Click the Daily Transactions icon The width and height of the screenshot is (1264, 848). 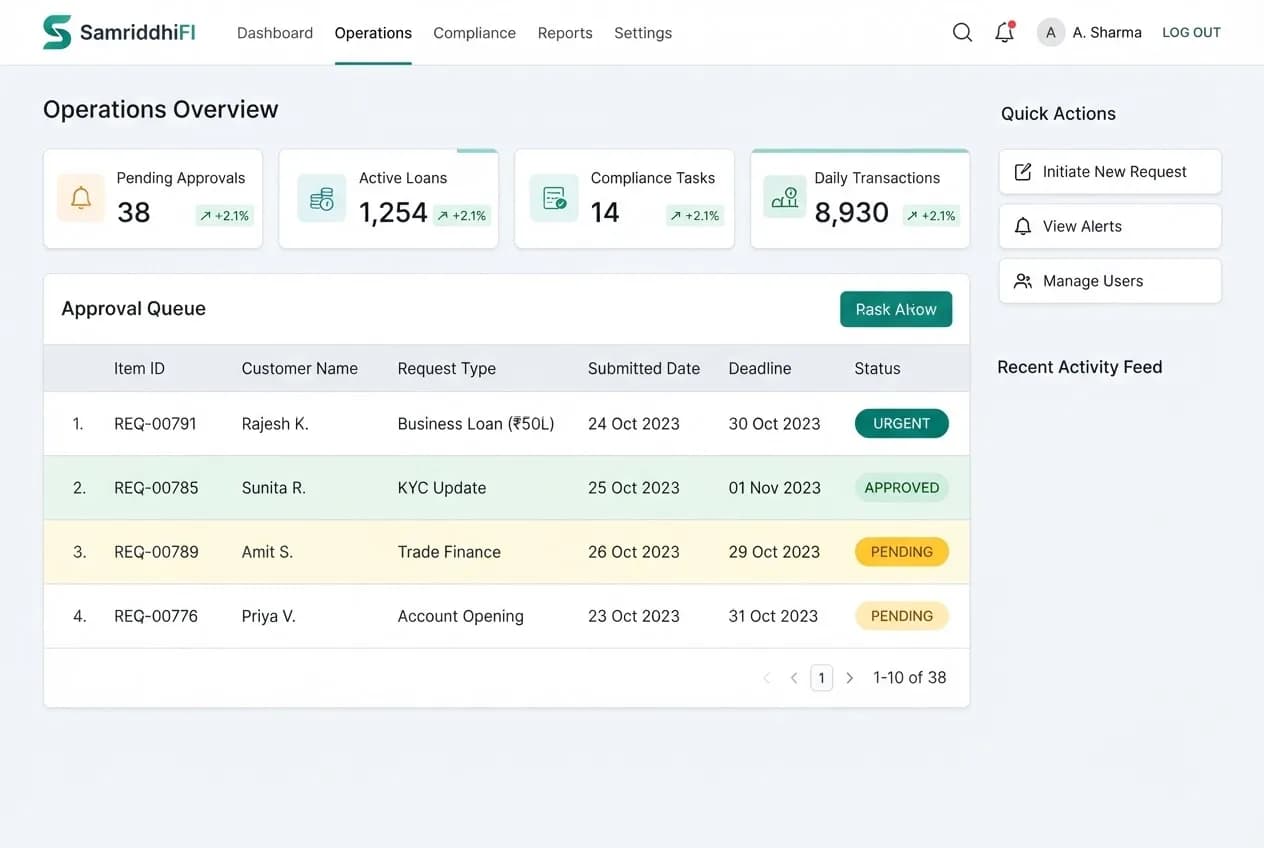click(x=785, y=198)
